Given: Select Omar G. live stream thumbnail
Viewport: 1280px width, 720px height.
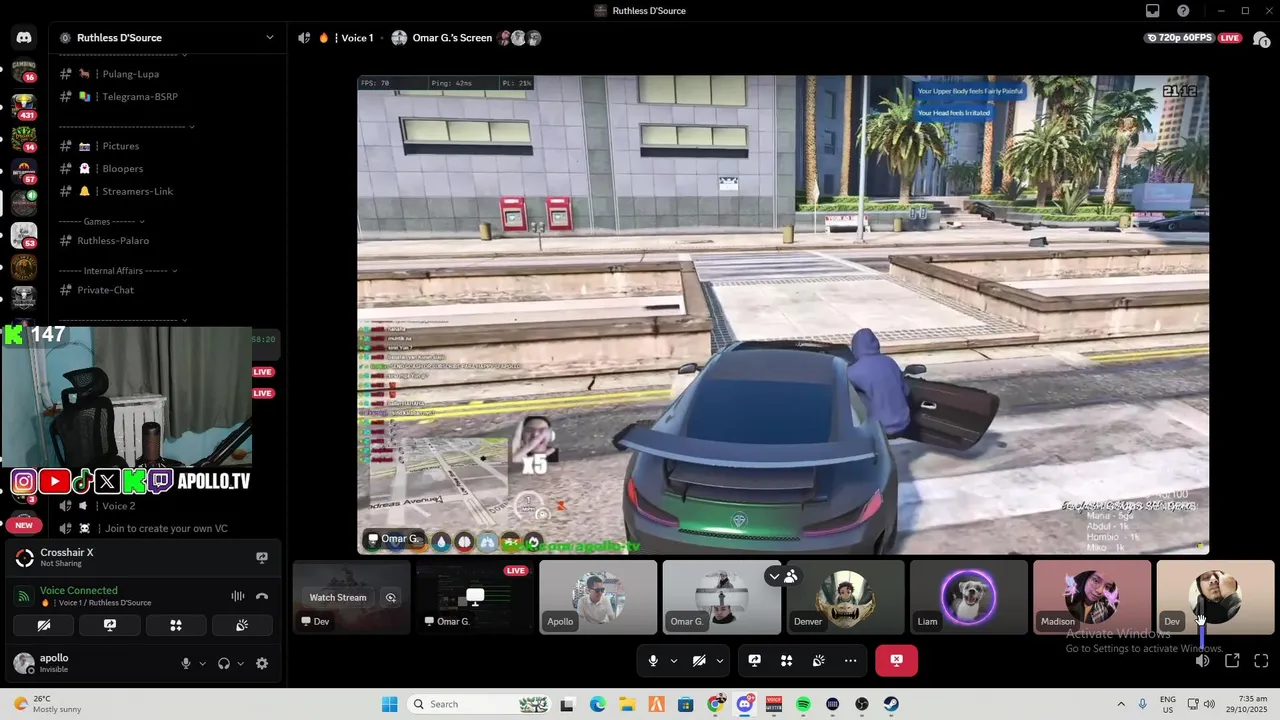Looking at the screenshot, I should 474,597.
